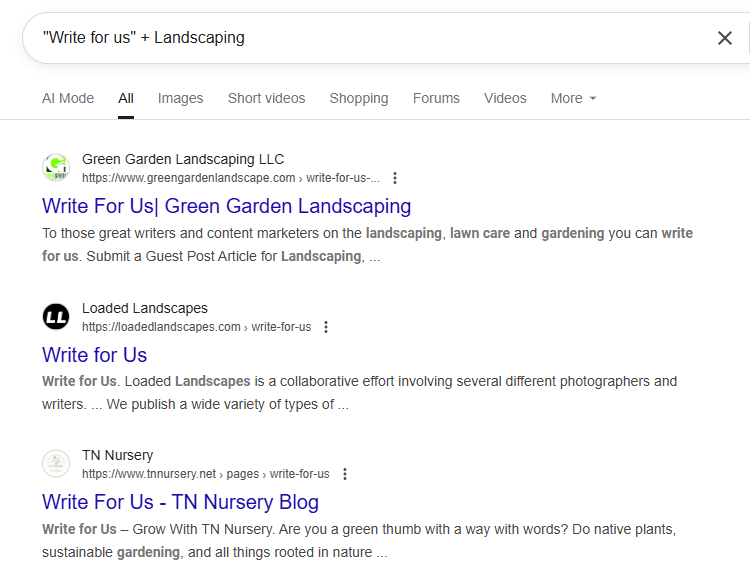Viewport: 750px width, 569px height.
Task: Clear the search box with X icon
Action: (x=725, y=38)
